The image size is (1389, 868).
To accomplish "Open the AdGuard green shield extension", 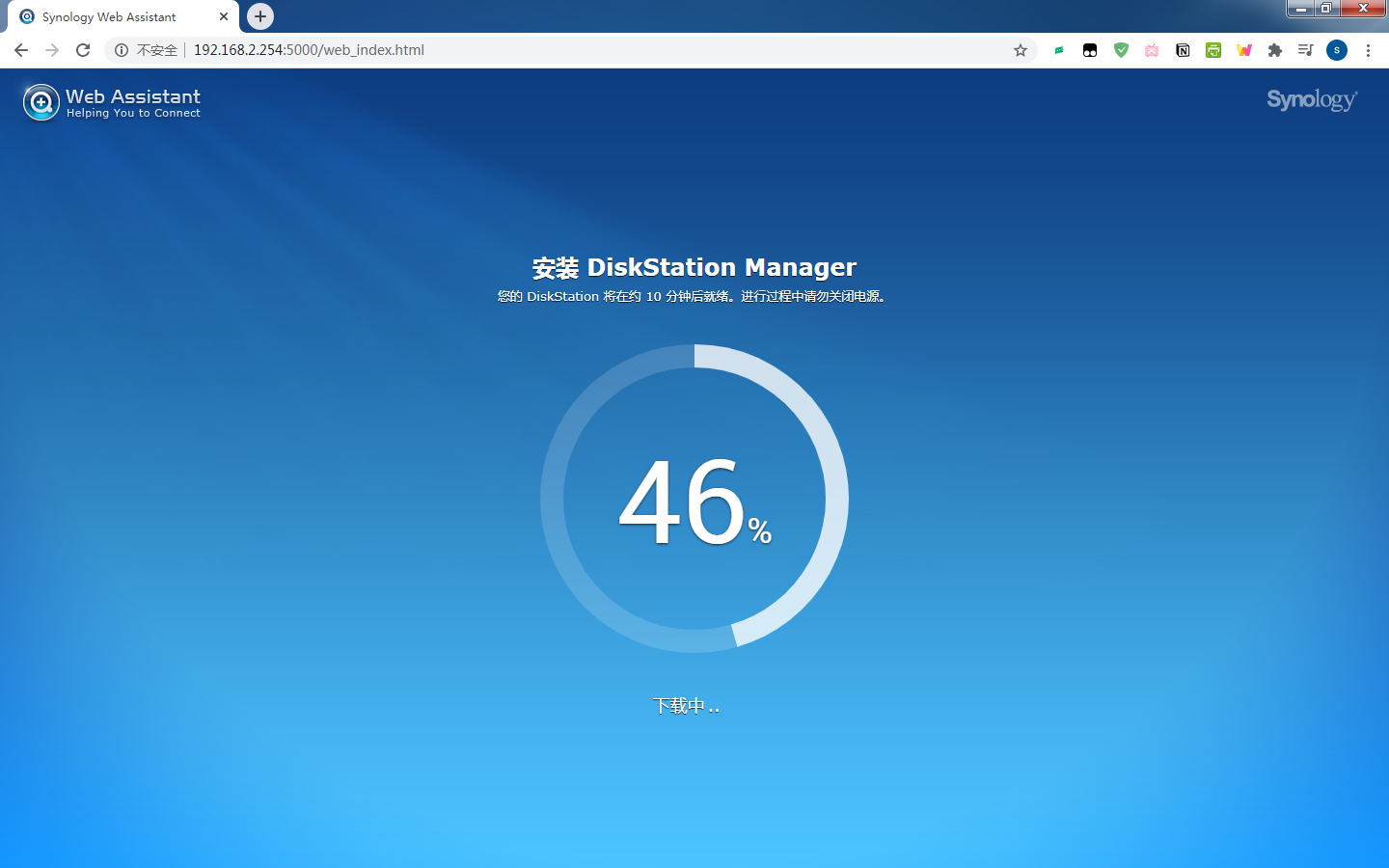I will coord(1121,50).
